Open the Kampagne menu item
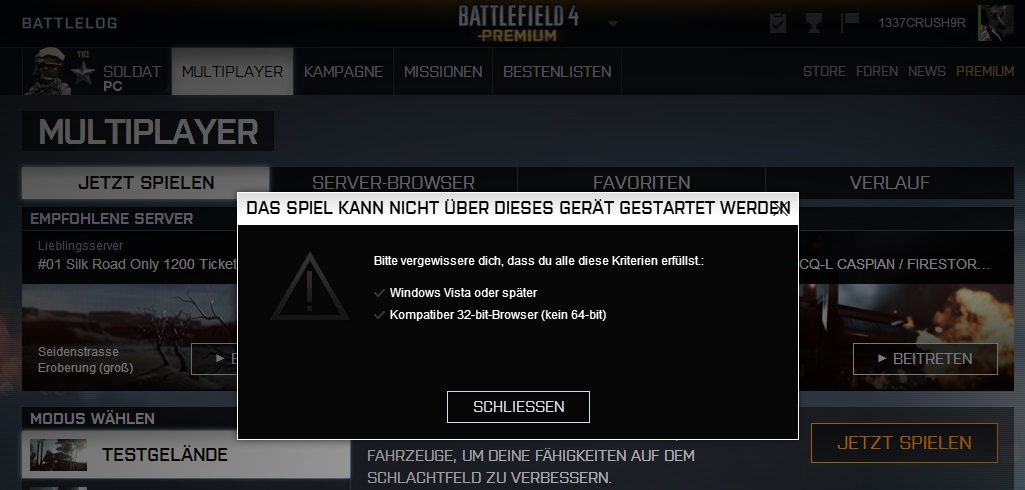Screen dimensions: 1025x490 tap(343, 72)
